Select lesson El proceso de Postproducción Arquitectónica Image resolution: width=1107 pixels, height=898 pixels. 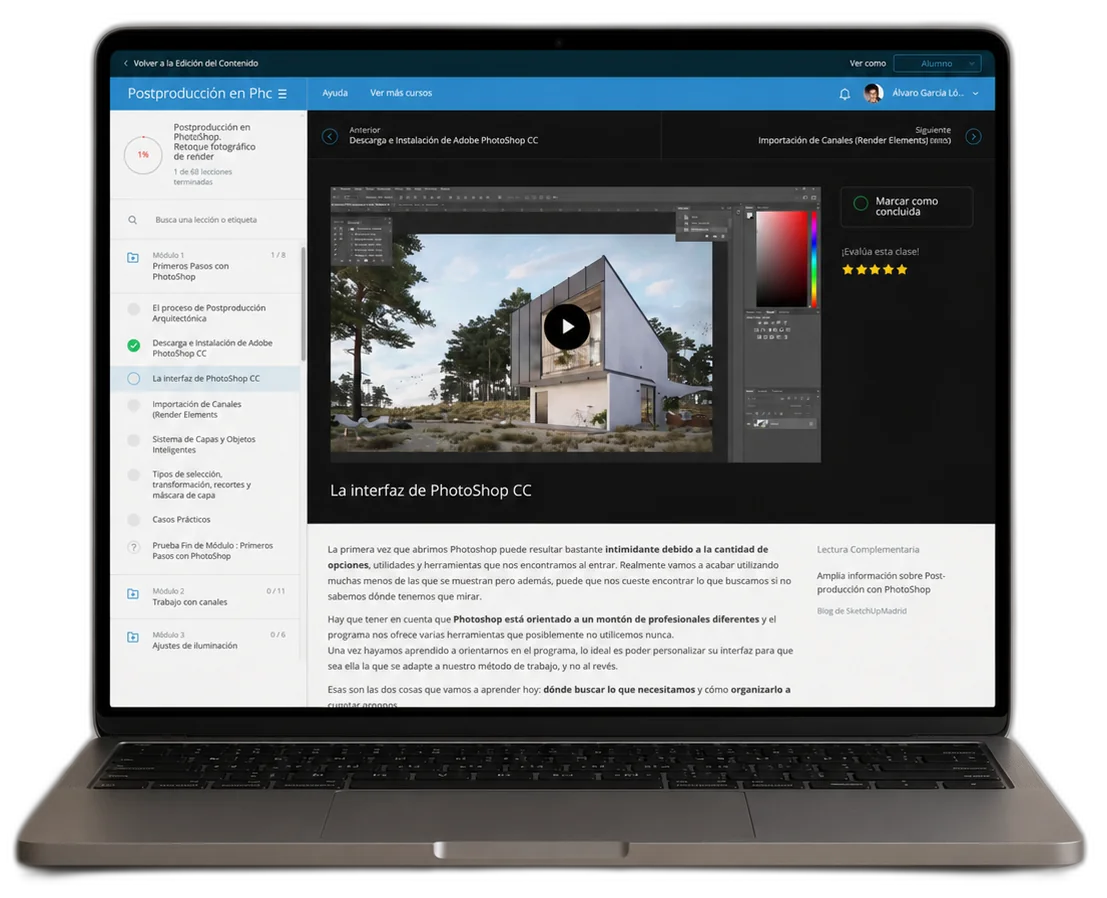click(x=208, y=313)
